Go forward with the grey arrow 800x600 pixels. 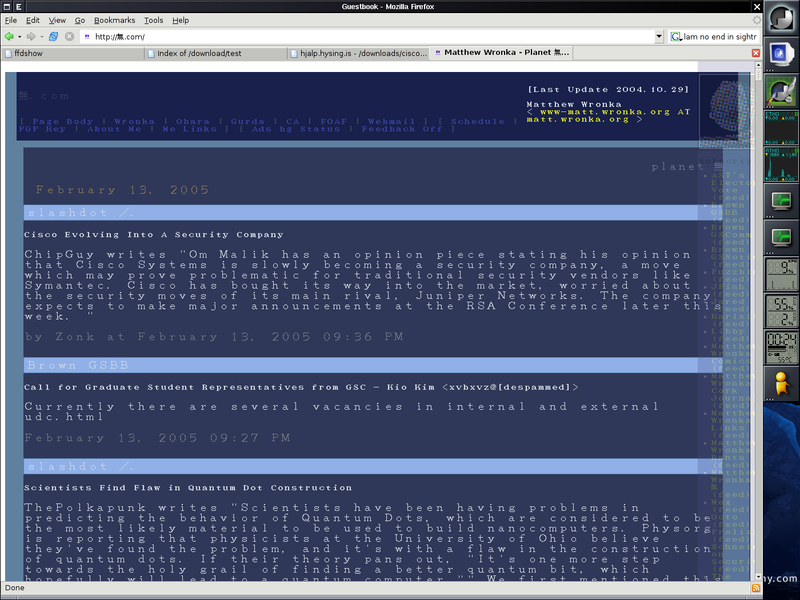(x=31, y=36)
